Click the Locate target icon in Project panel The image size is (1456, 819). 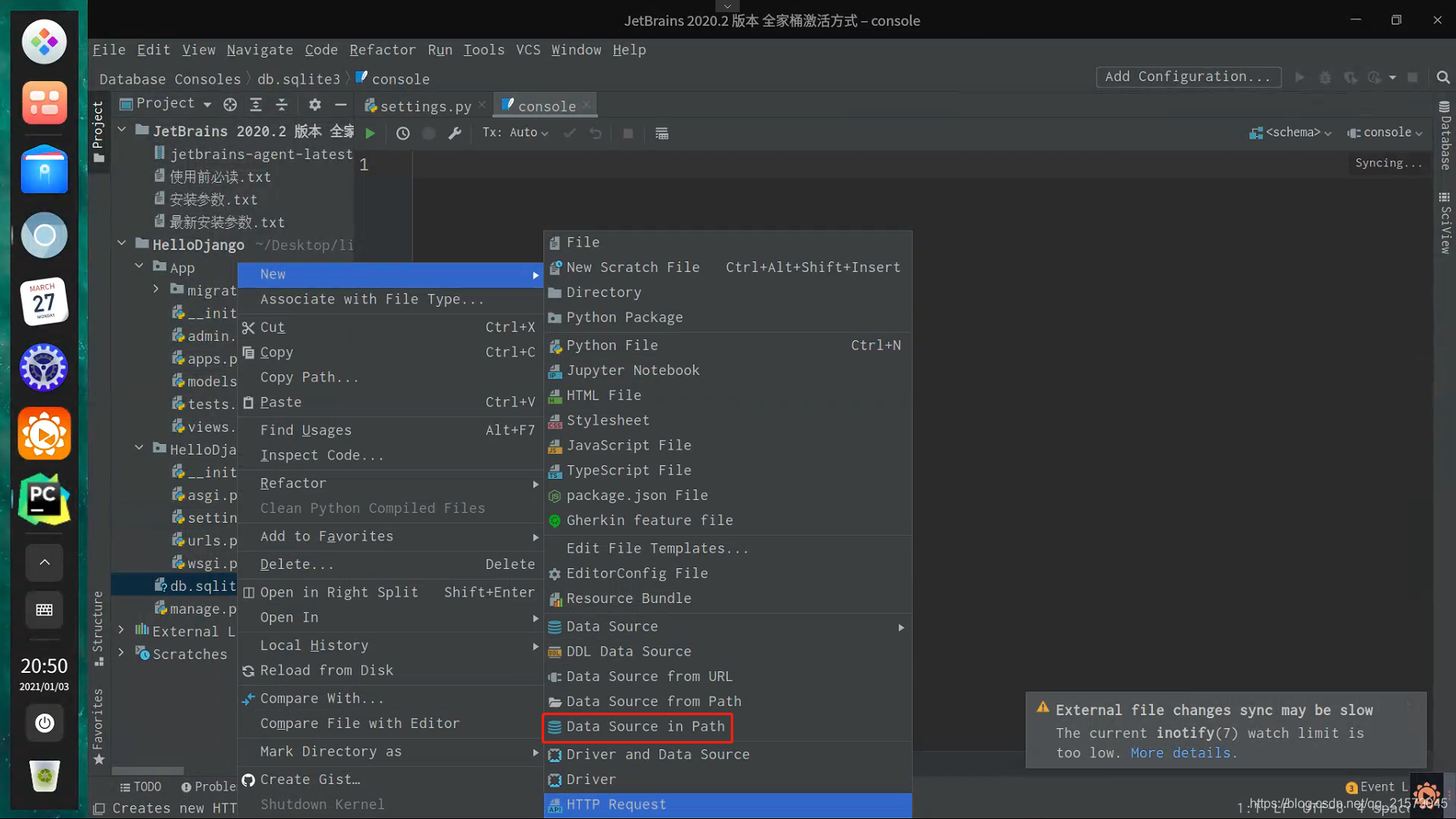(x=230, y=105)
